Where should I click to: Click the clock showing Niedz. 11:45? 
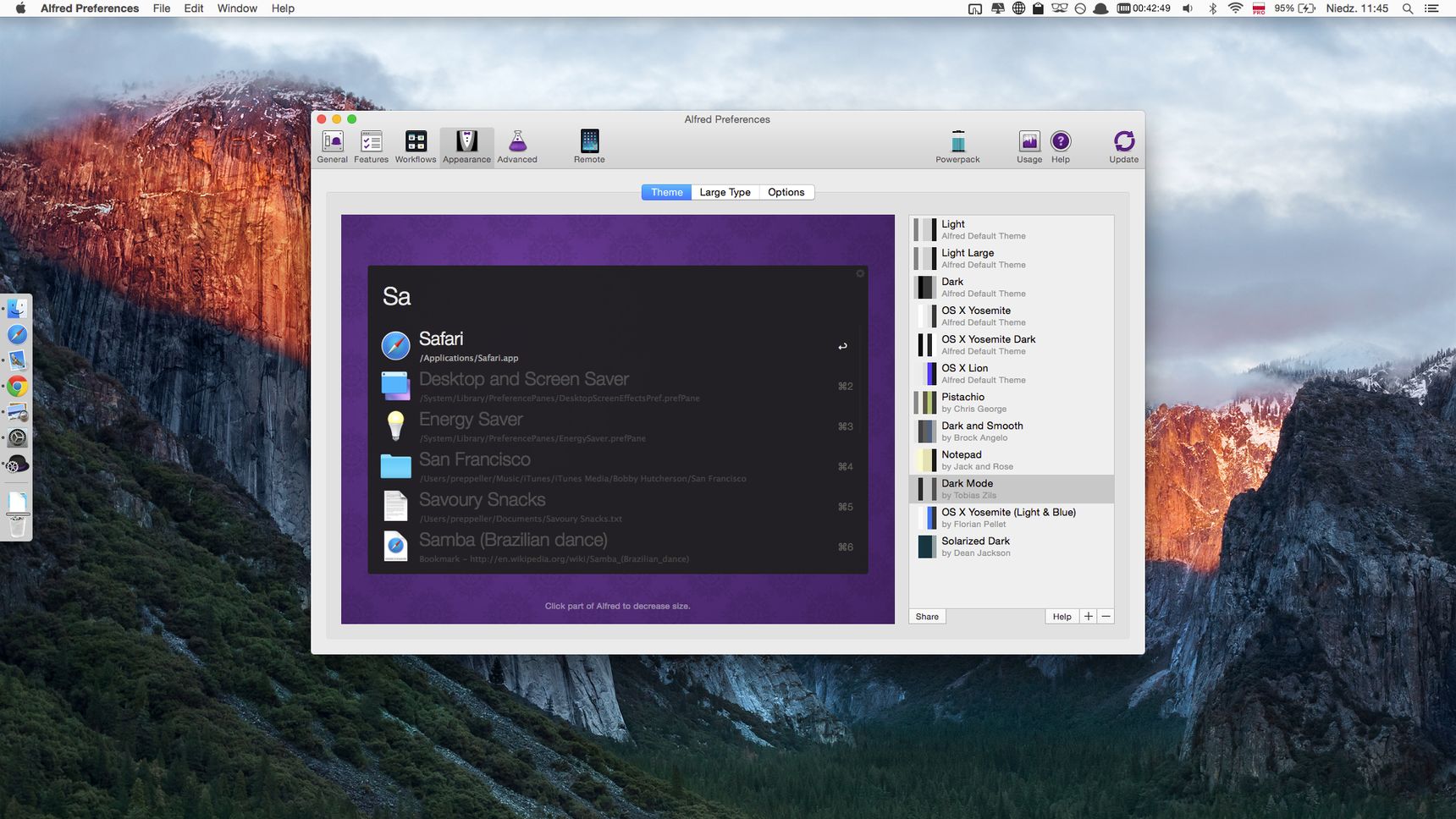[x=1357, y=8]
